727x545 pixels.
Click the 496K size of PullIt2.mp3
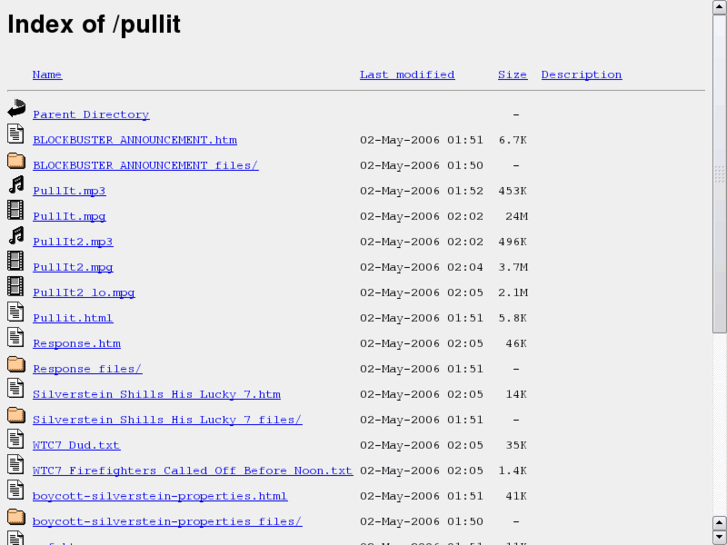pyautogui.click(x=512, y=242)
